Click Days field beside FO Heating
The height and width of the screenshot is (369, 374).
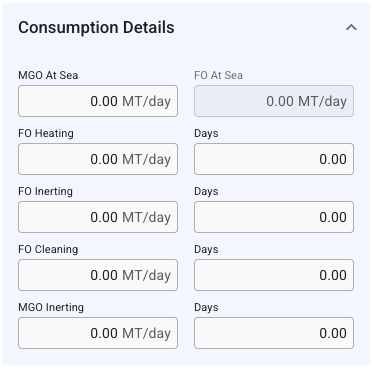click(274, 159)
